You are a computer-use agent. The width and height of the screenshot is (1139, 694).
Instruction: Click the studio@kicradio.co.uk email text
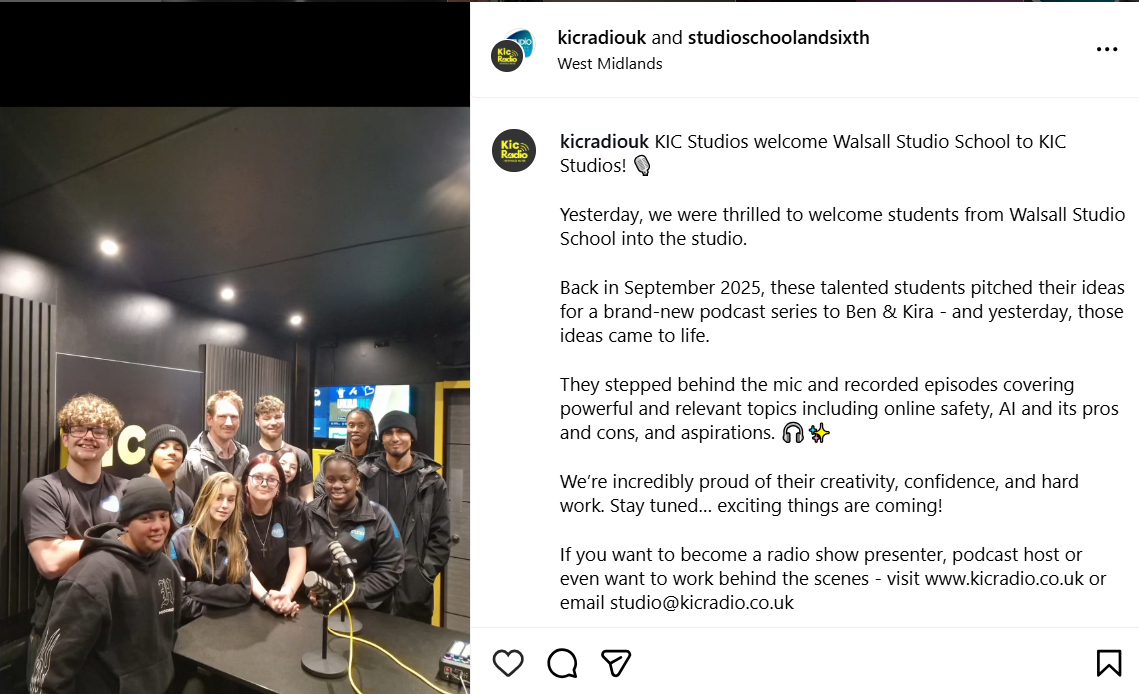pyautogui.click(x=702, y=602)
